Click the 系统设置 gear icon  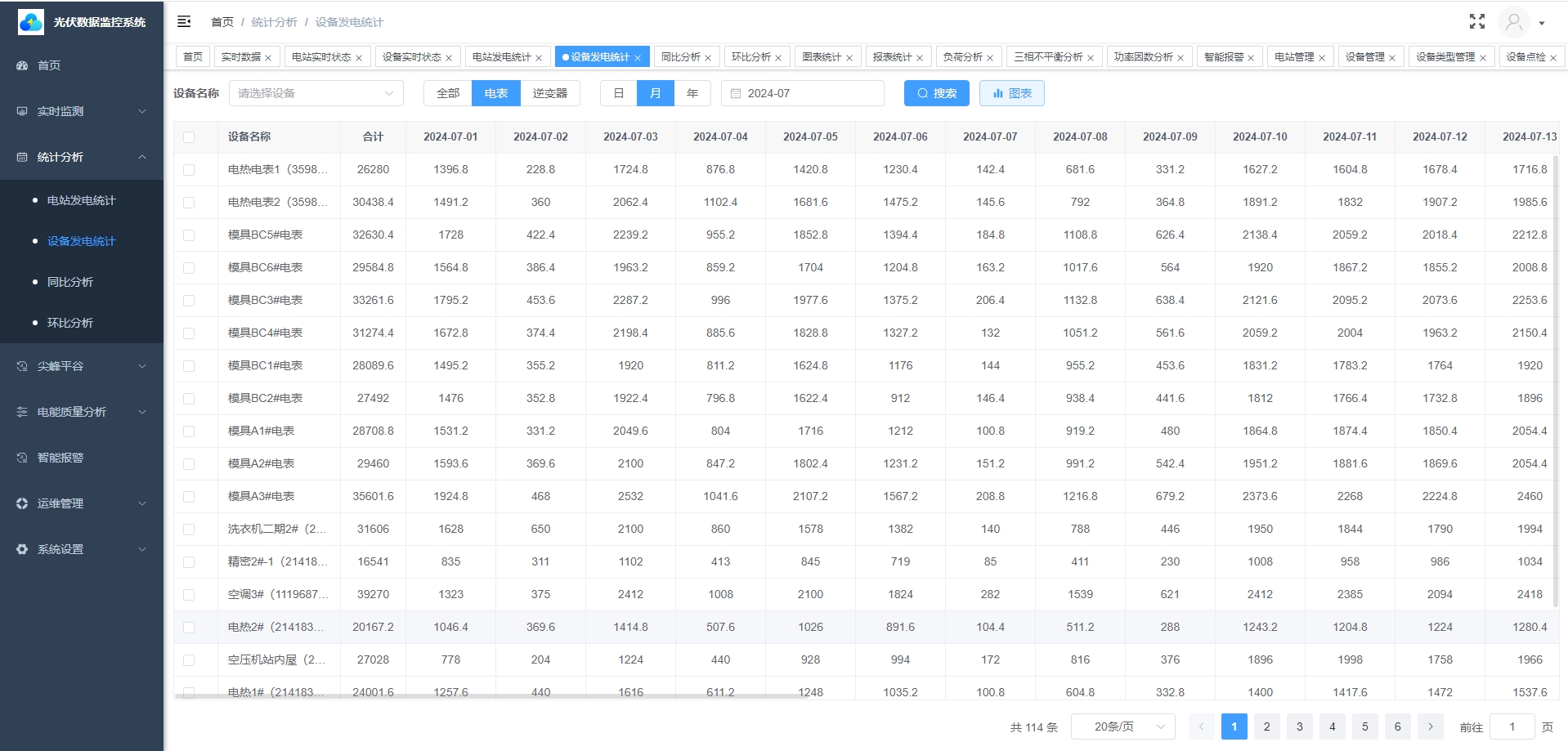[x=22, y=549]
